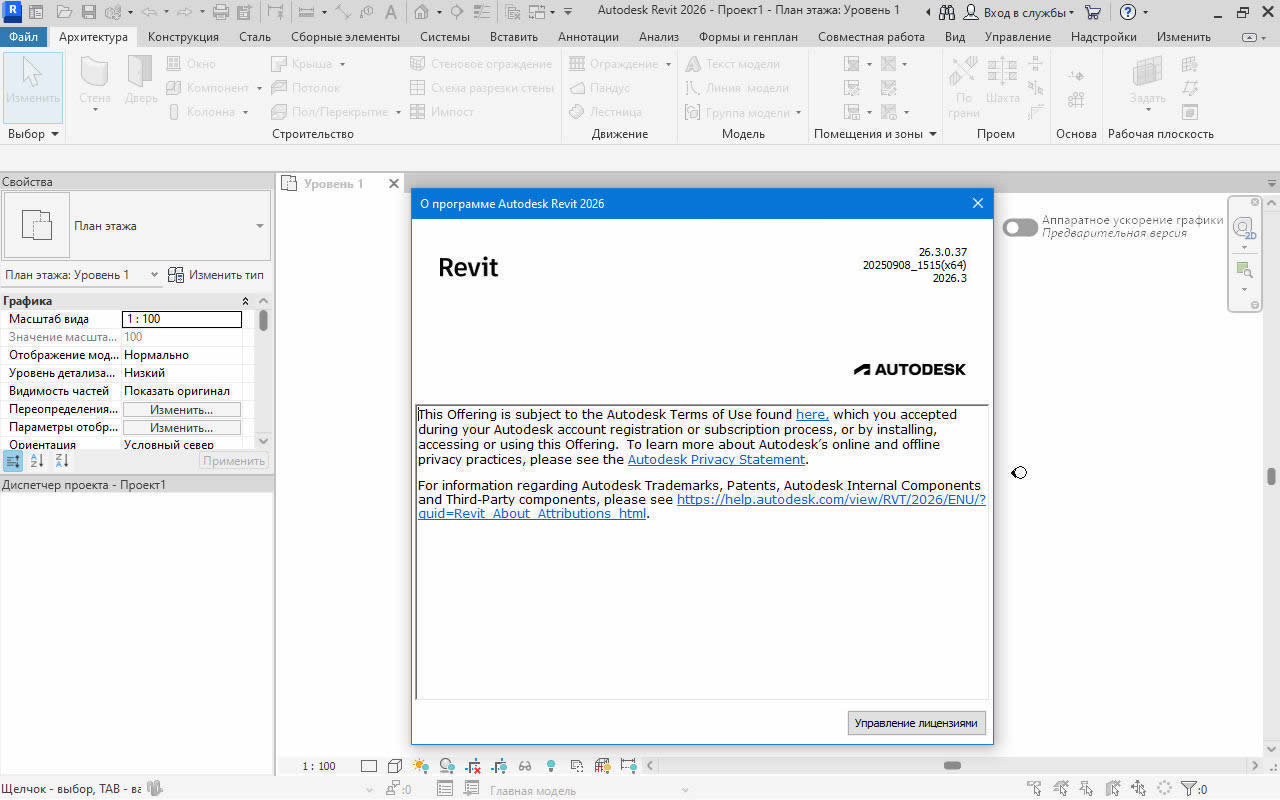
Task: Click the visual style cube icon
Action: click(x=395, y=766)
